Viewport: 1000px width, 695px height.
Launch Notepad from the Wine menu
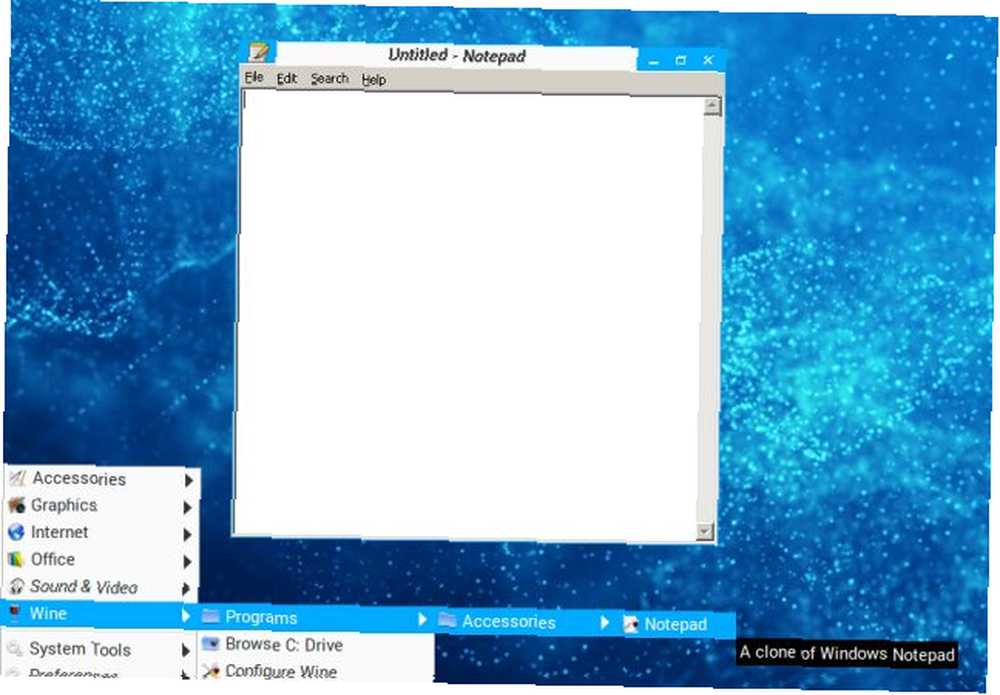point(676,625)
